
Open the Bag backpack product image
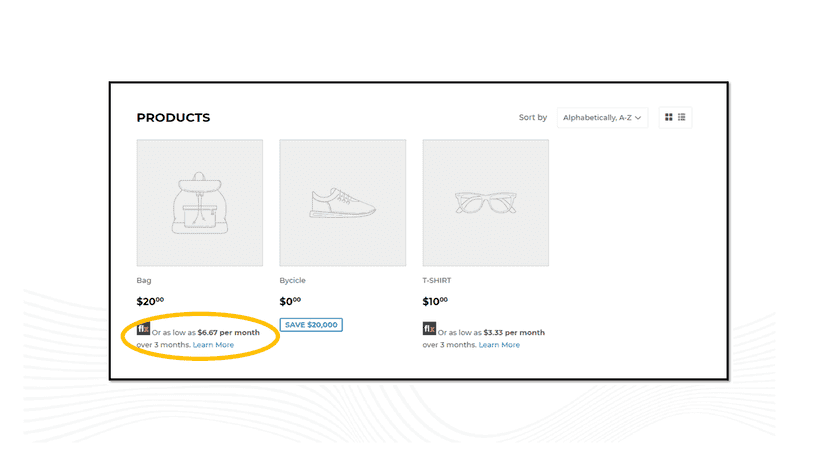pyautogui.click(x=200, y=203)
